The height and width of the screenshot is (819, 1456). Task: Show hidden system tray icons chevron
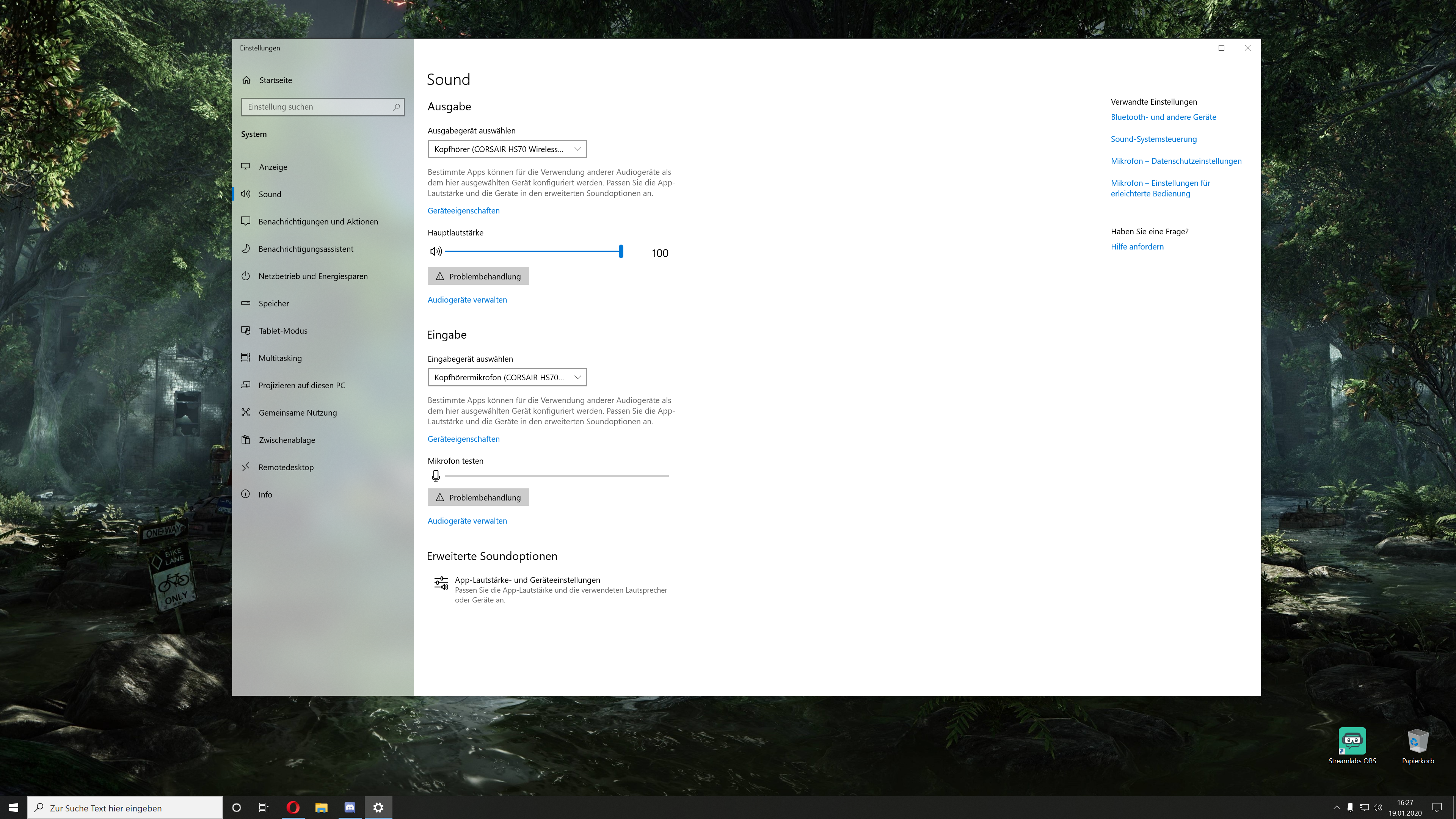(x=1337, y=808)
